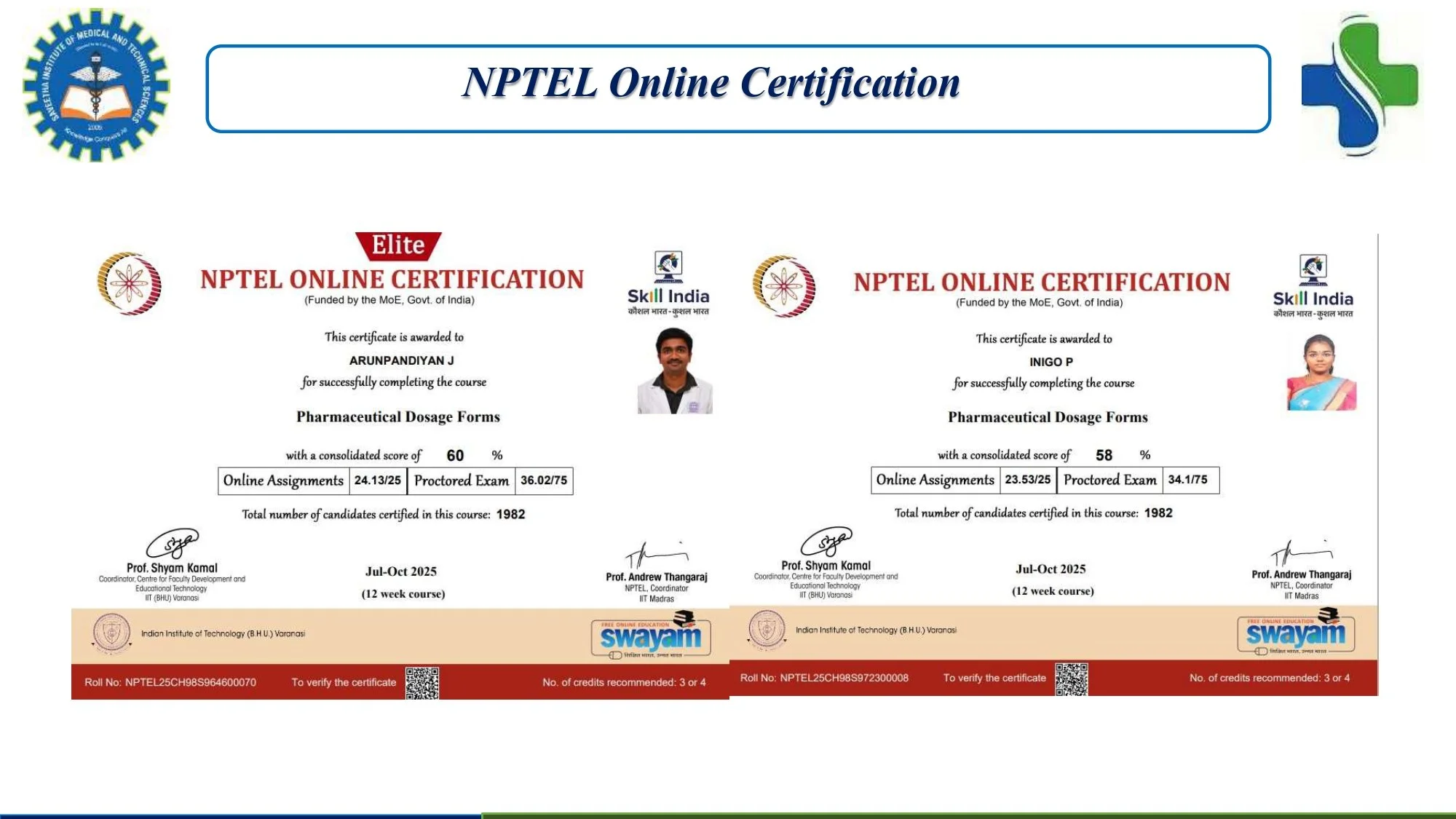Click the Proctored Exam value 36.02/75
Screen dimensions: 1456x819
point(544,480)
